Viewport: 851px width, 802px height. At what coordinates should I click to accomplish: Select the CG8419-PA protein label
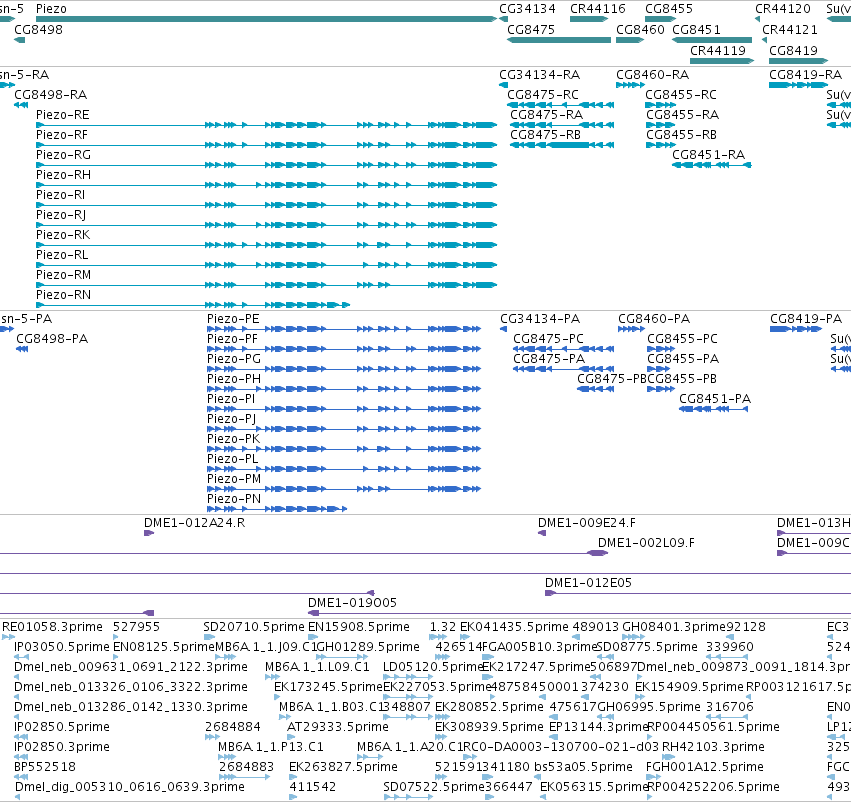pos(806,319)
